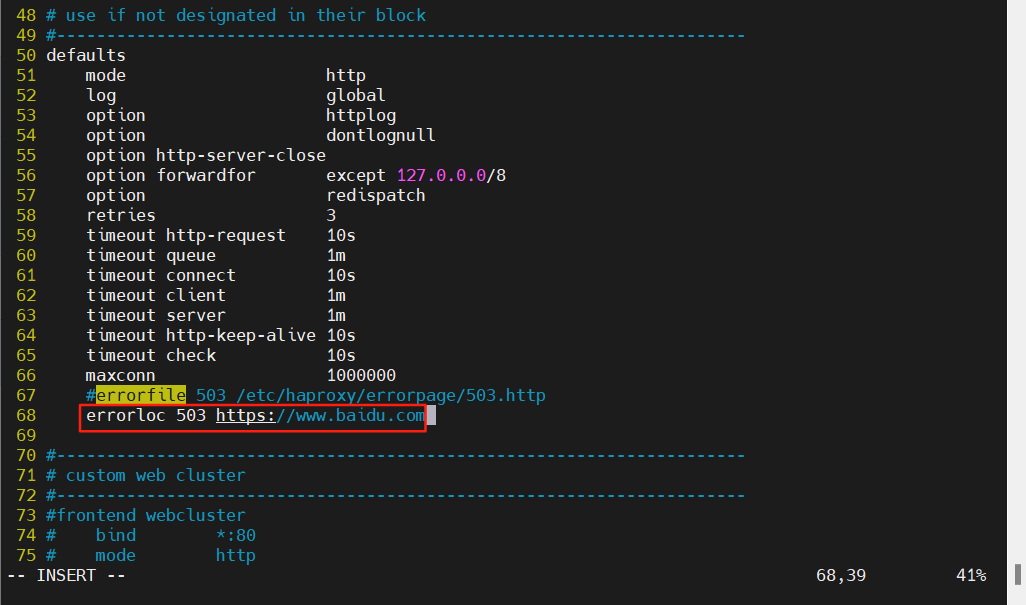Click 'http-server-close' on line 55
The height and width of the screenshot is (605, 1026).
click(x=240, y=156)
